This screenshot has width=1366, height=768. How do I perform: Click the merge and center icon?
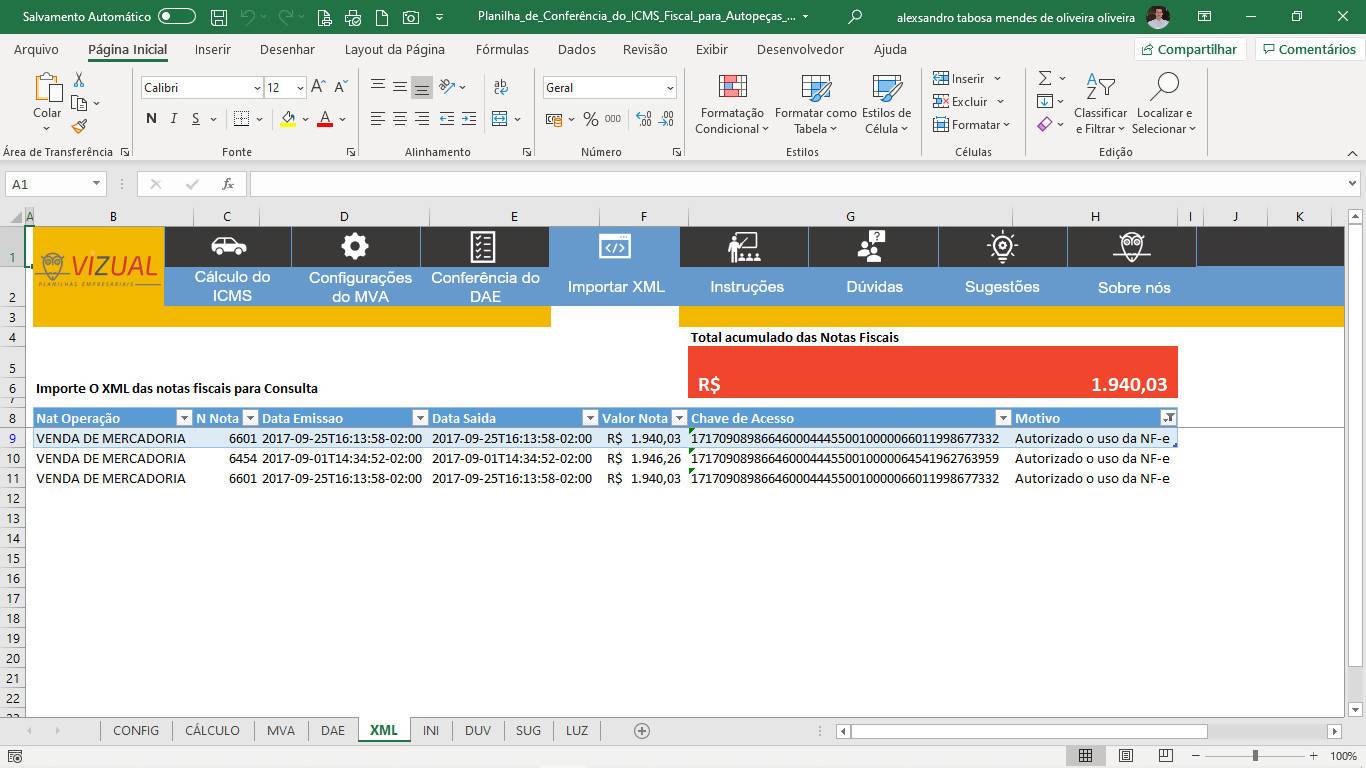pyautogui.click(x=500, y=118)
